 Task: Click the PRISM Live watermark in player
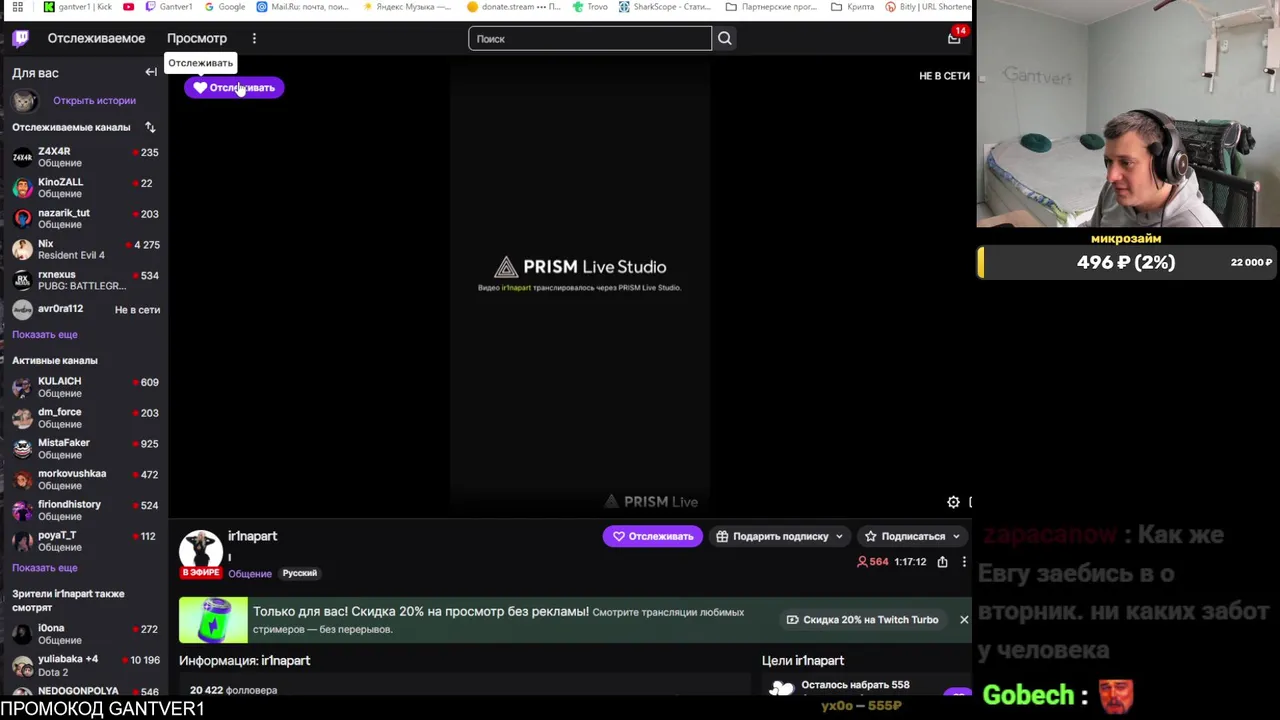coord(651,502)
